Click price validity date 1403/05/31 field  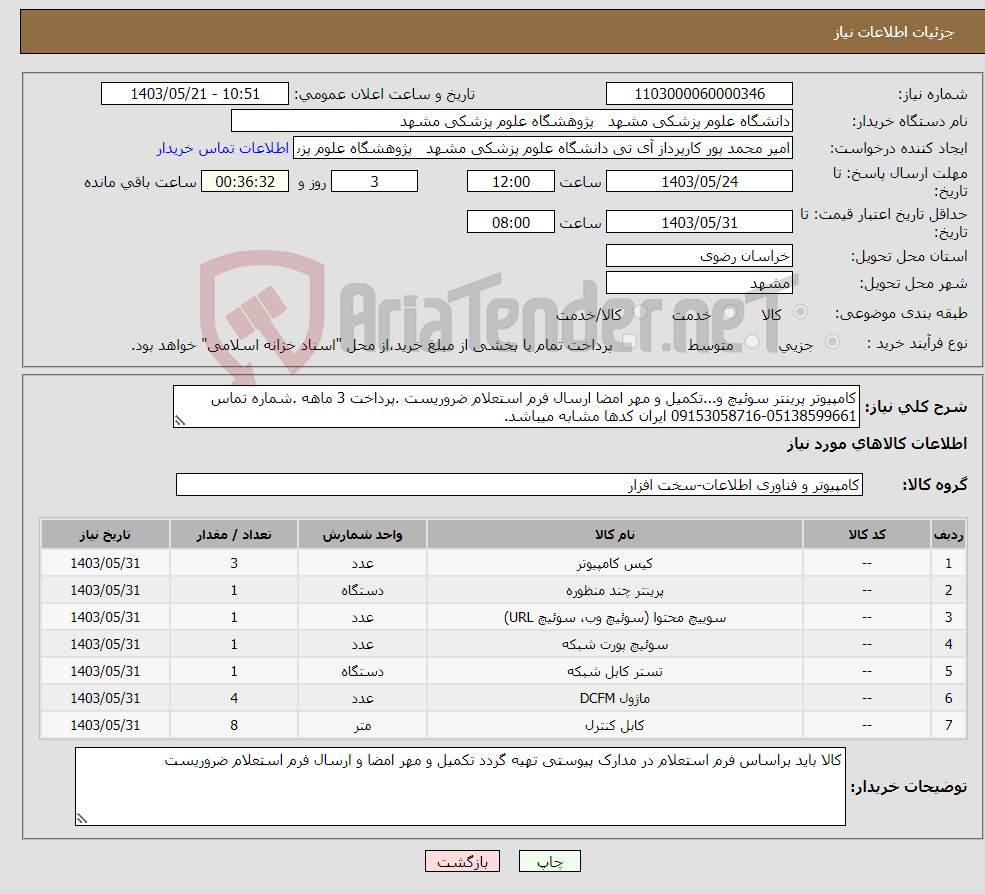tap(699, 222)
